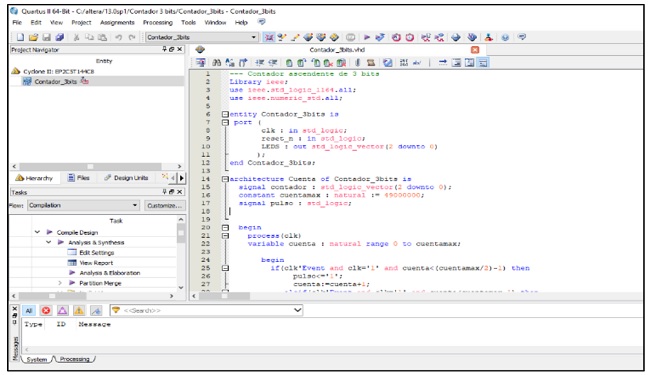Collapse the entity Contador_3bits code block
The image size is (650, 375).
click(x=225, y=114)
